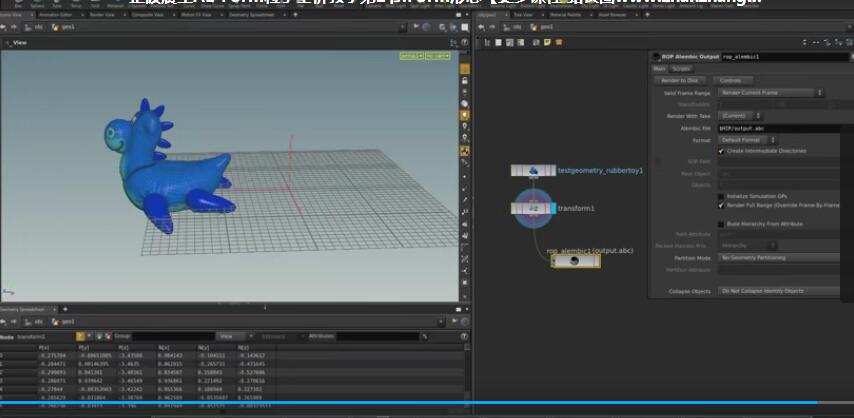This screenshot has height=418, width=854.
Task: Click the geo1 path icon above viewport
Action: 58,28
